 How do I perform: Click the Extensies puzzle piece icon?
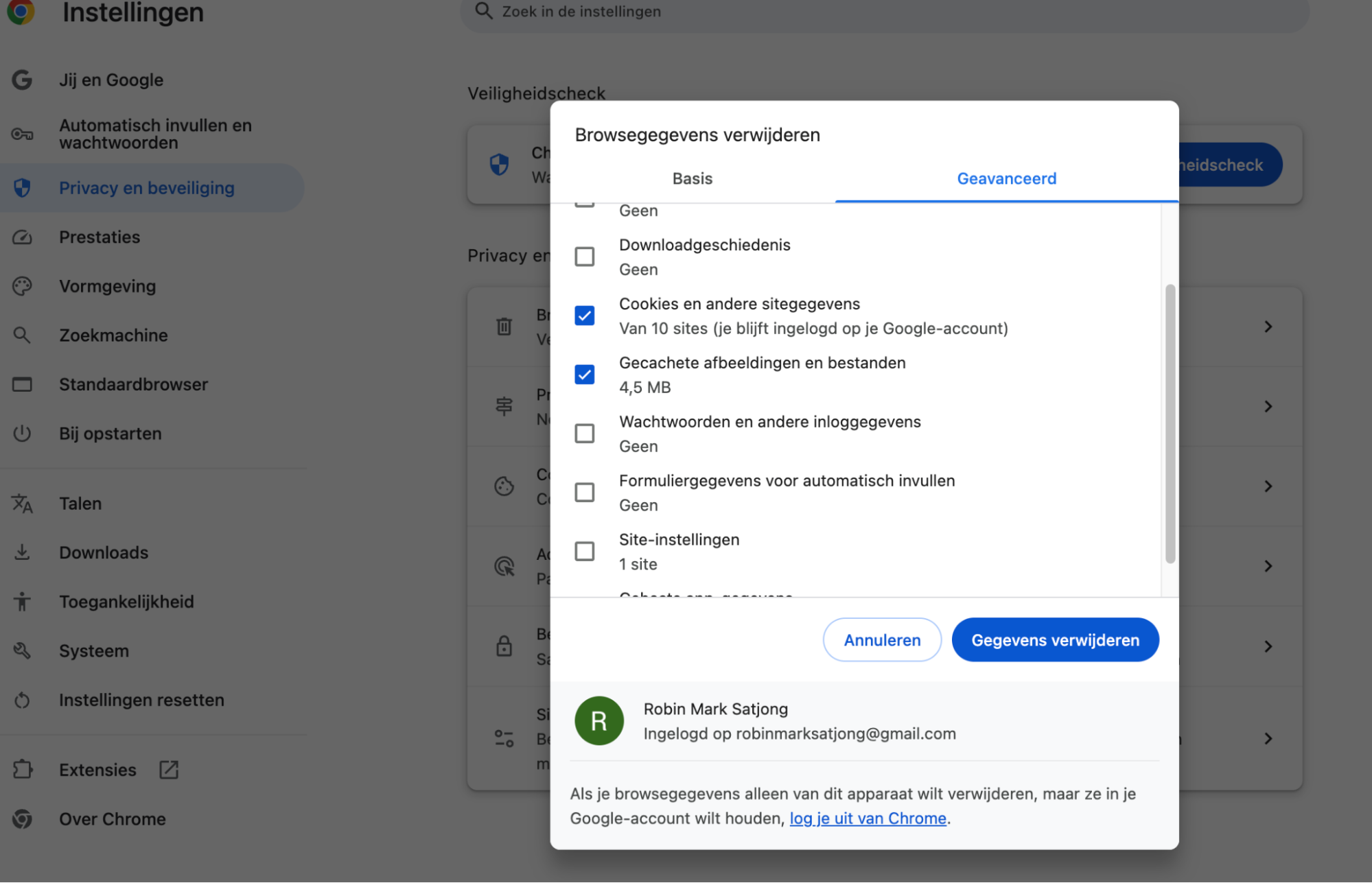(x=23, y=770)
